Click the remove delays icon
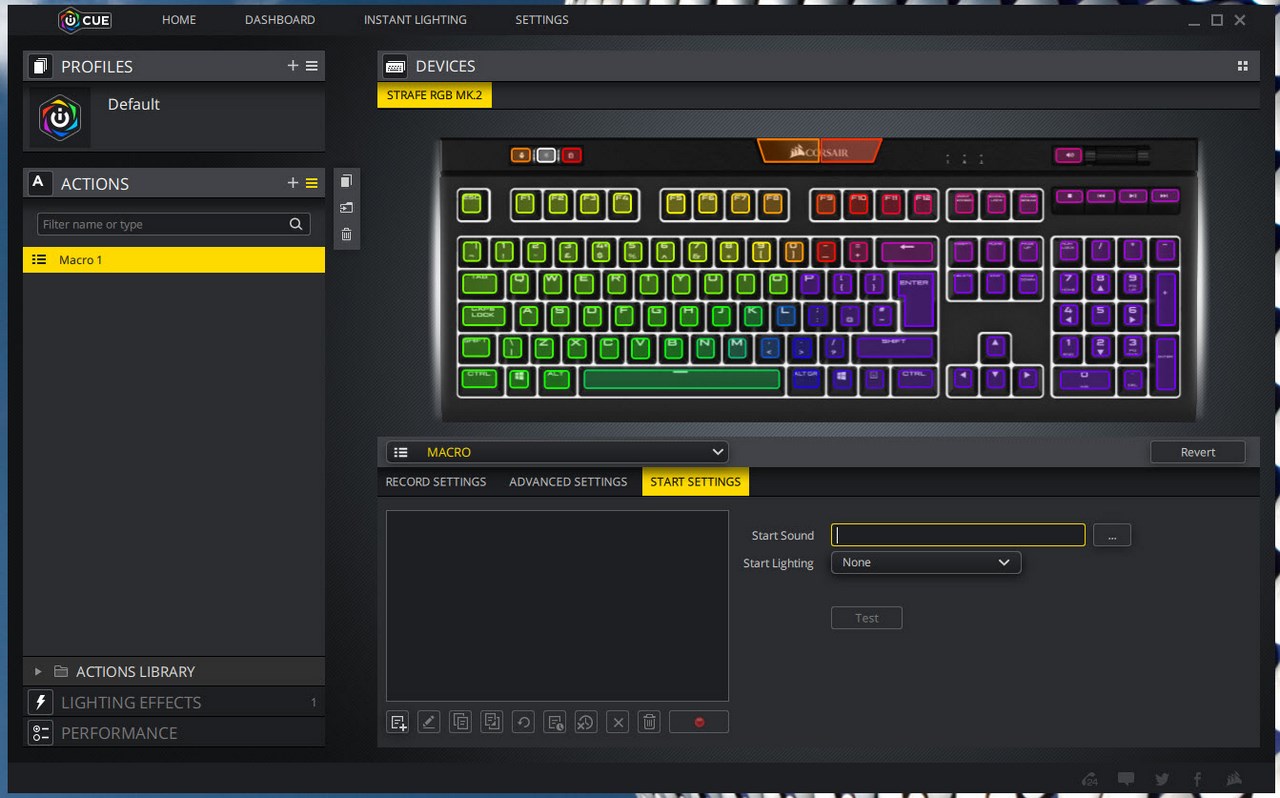The width and height of the screenshot is (1280, 798). [x=586, y=722]
